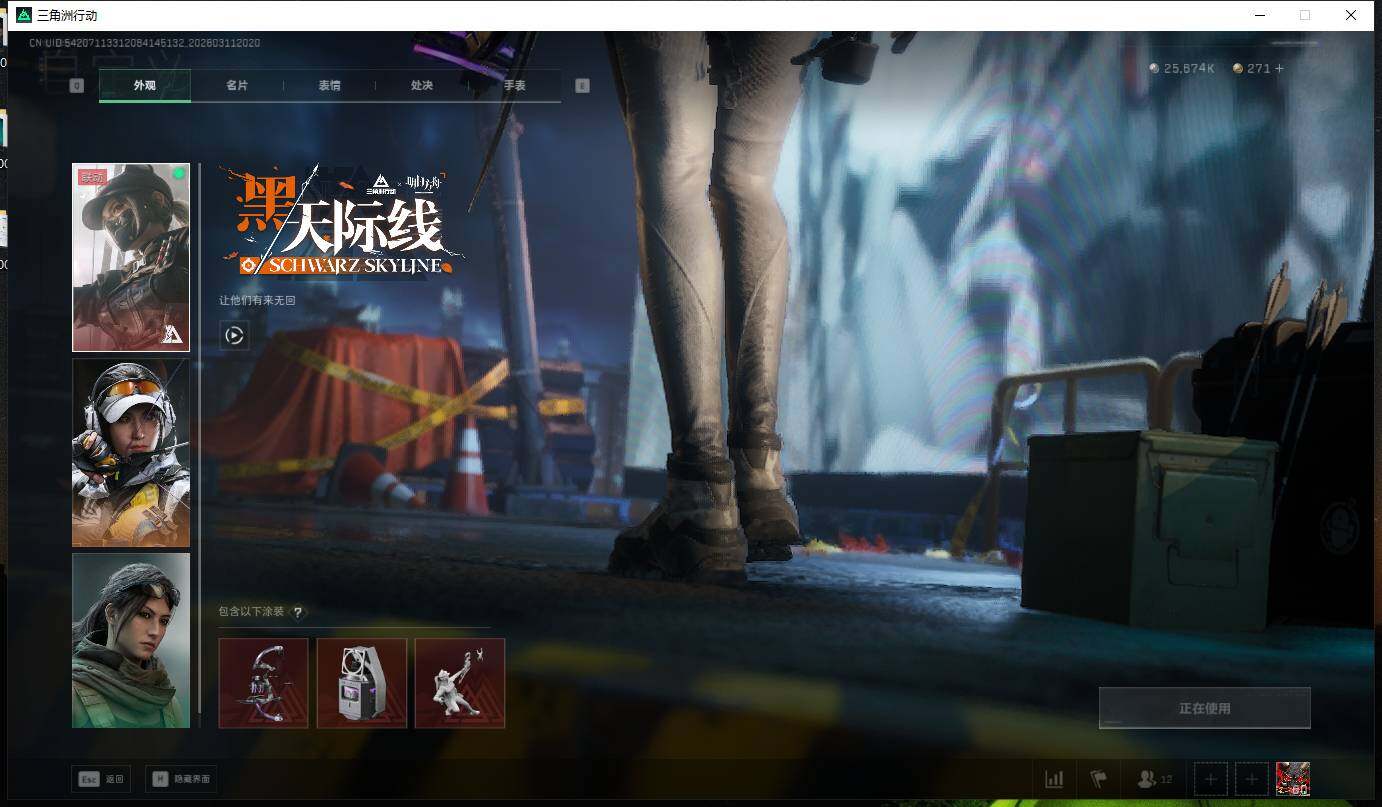1382x807 pixels.
Task: Click the Esc 返回 button
Action: pos(101,779)
